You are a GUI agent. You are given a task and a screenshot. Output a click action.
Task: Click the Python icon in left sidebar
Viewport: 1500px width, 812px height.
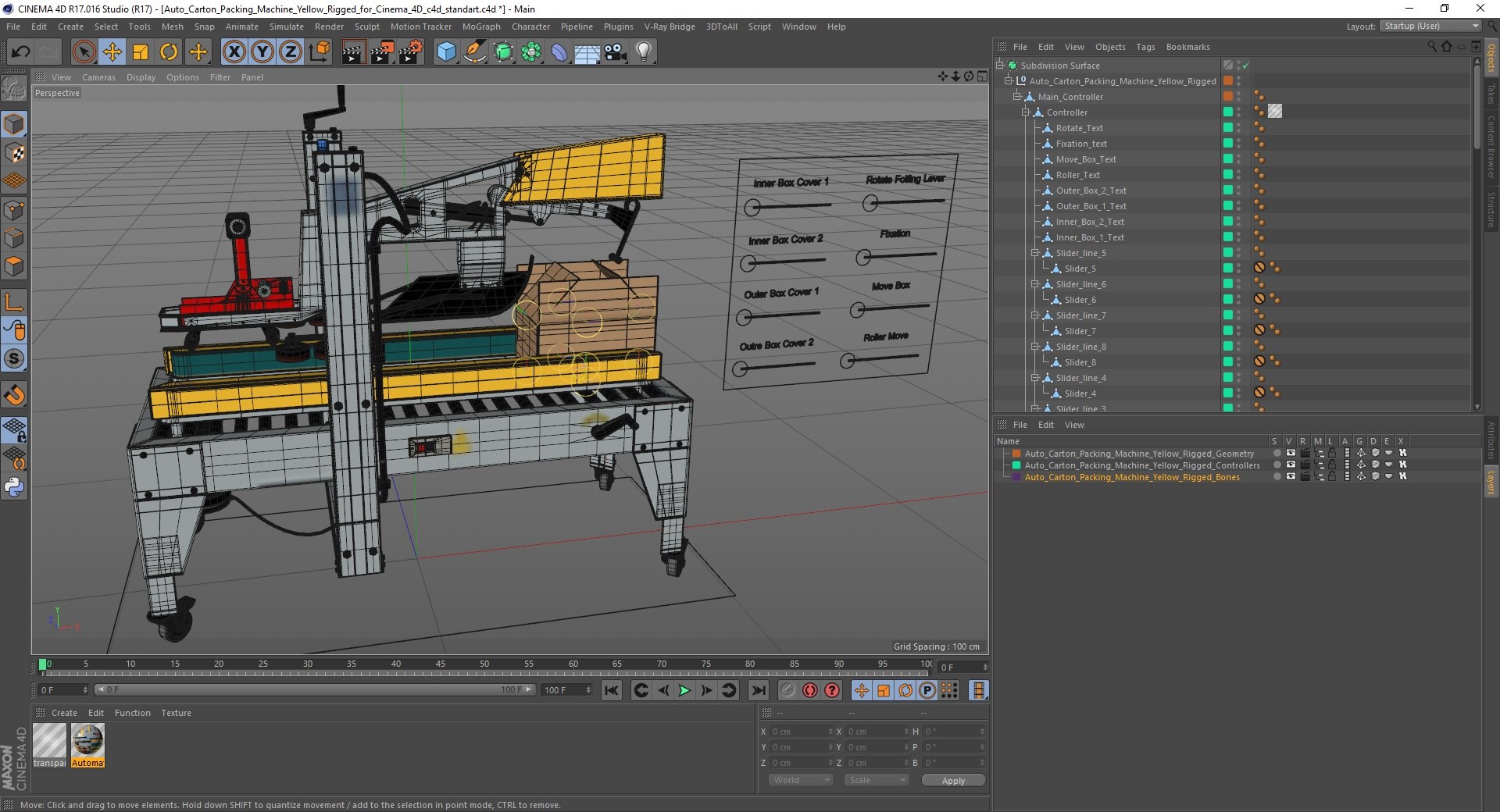pyautogui.click(x=14, y=487)
